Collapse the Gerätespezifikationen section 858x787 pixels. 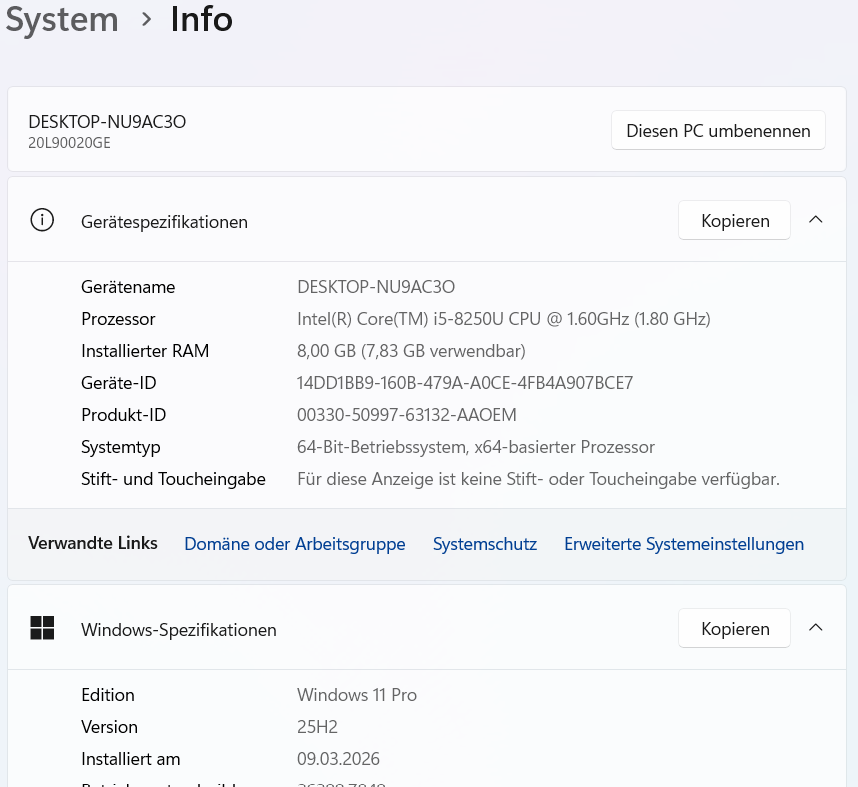tap(815, 220)
